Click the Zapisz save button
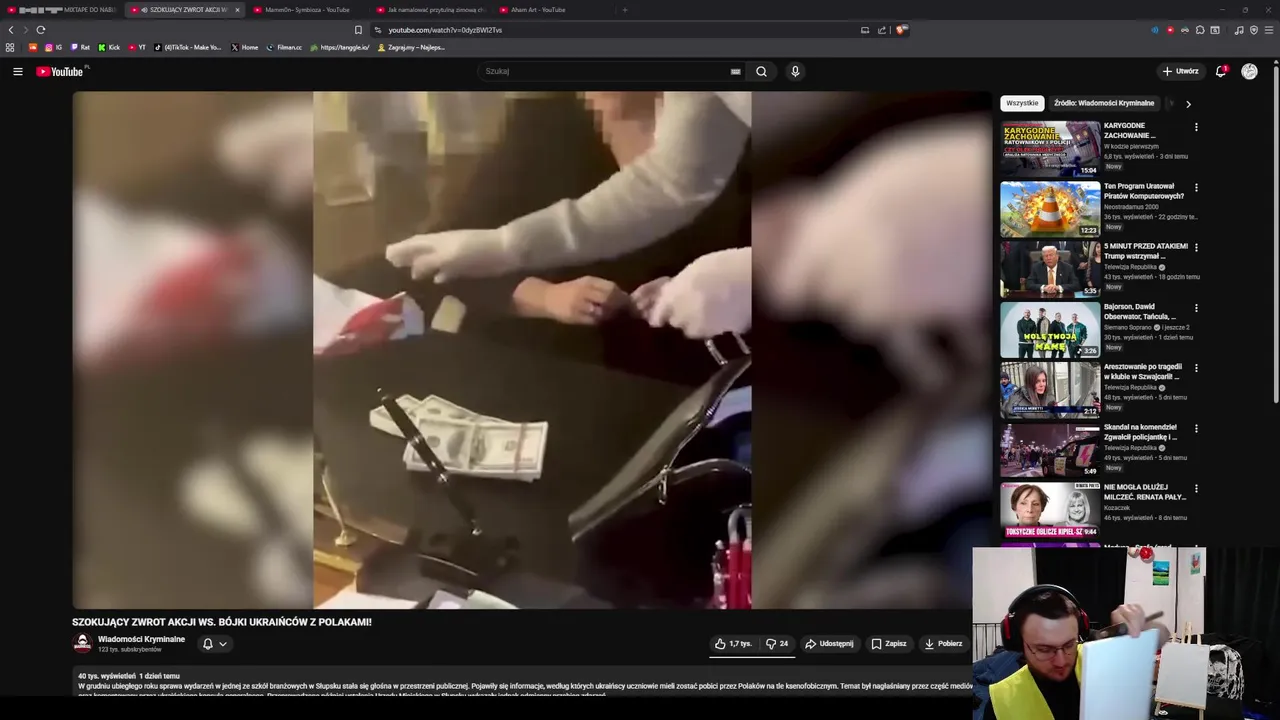1280x720 pixels. [x=888, y=644]
